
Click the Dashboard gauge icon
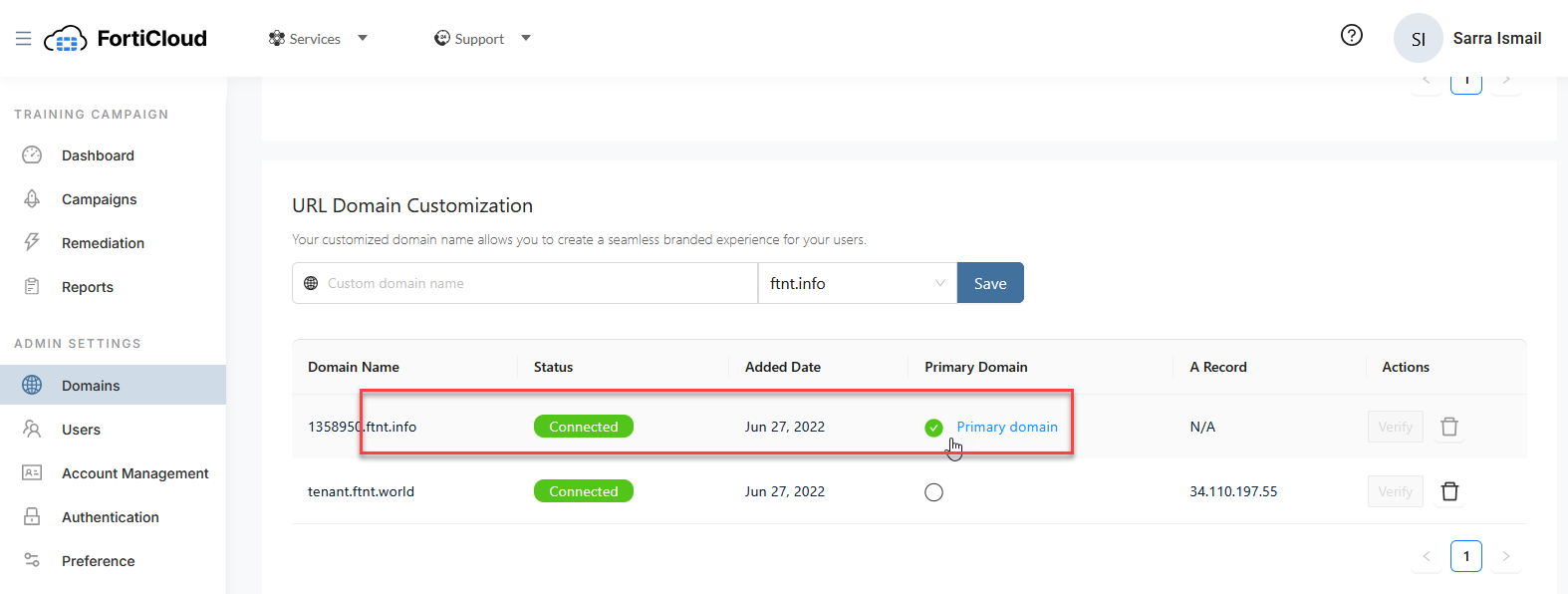[32, 155]
